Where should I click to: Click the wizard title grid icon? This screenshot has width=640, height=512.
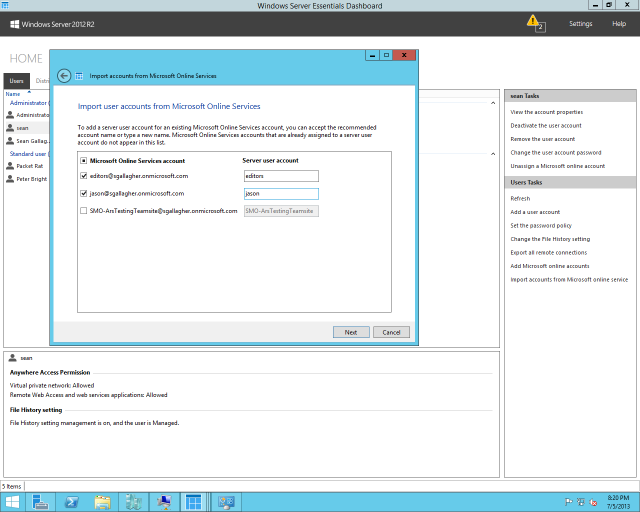pos(79,76)
